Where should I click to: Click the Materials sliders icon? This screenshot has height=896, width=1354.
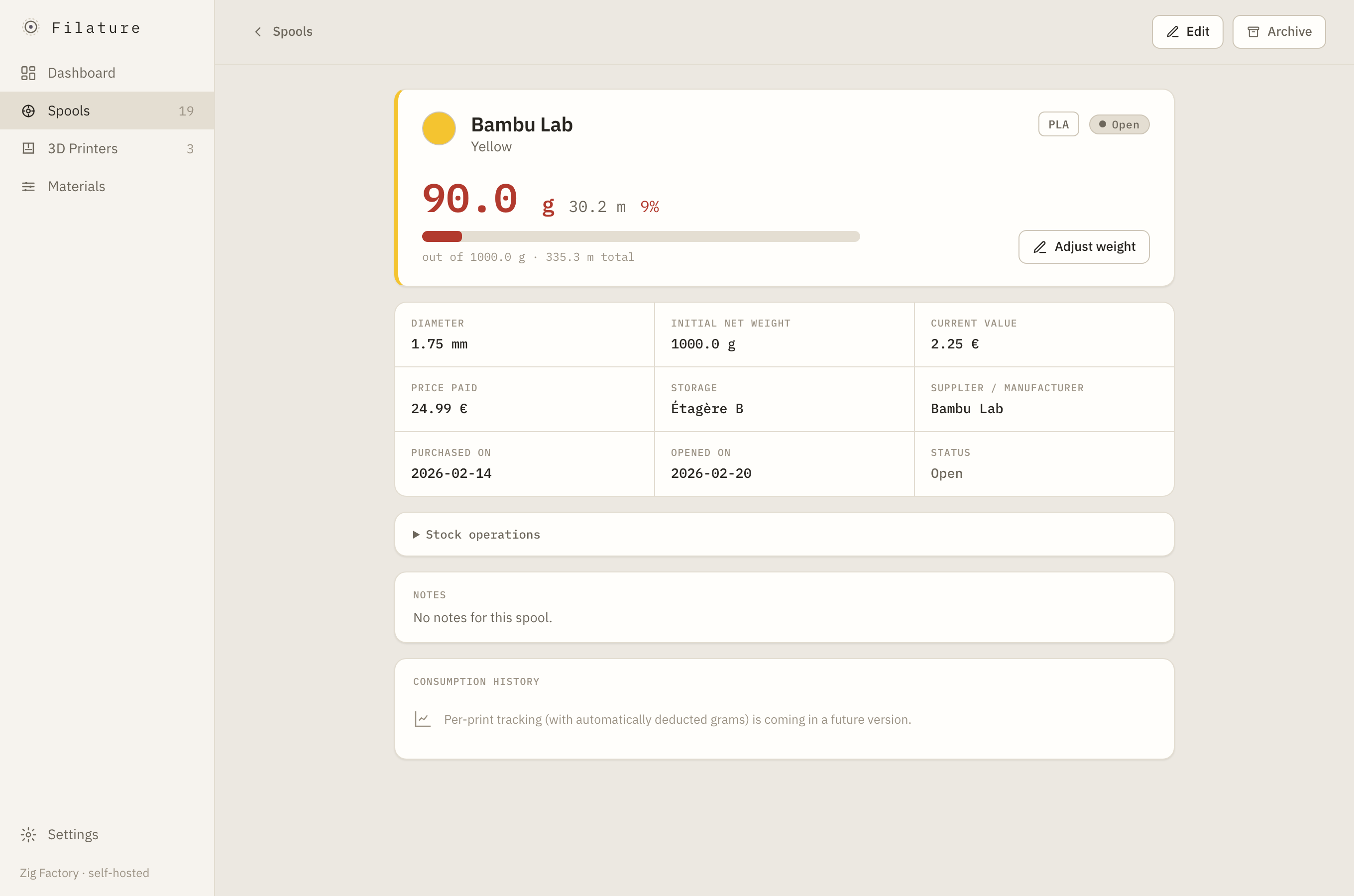[x=28, y=186]
